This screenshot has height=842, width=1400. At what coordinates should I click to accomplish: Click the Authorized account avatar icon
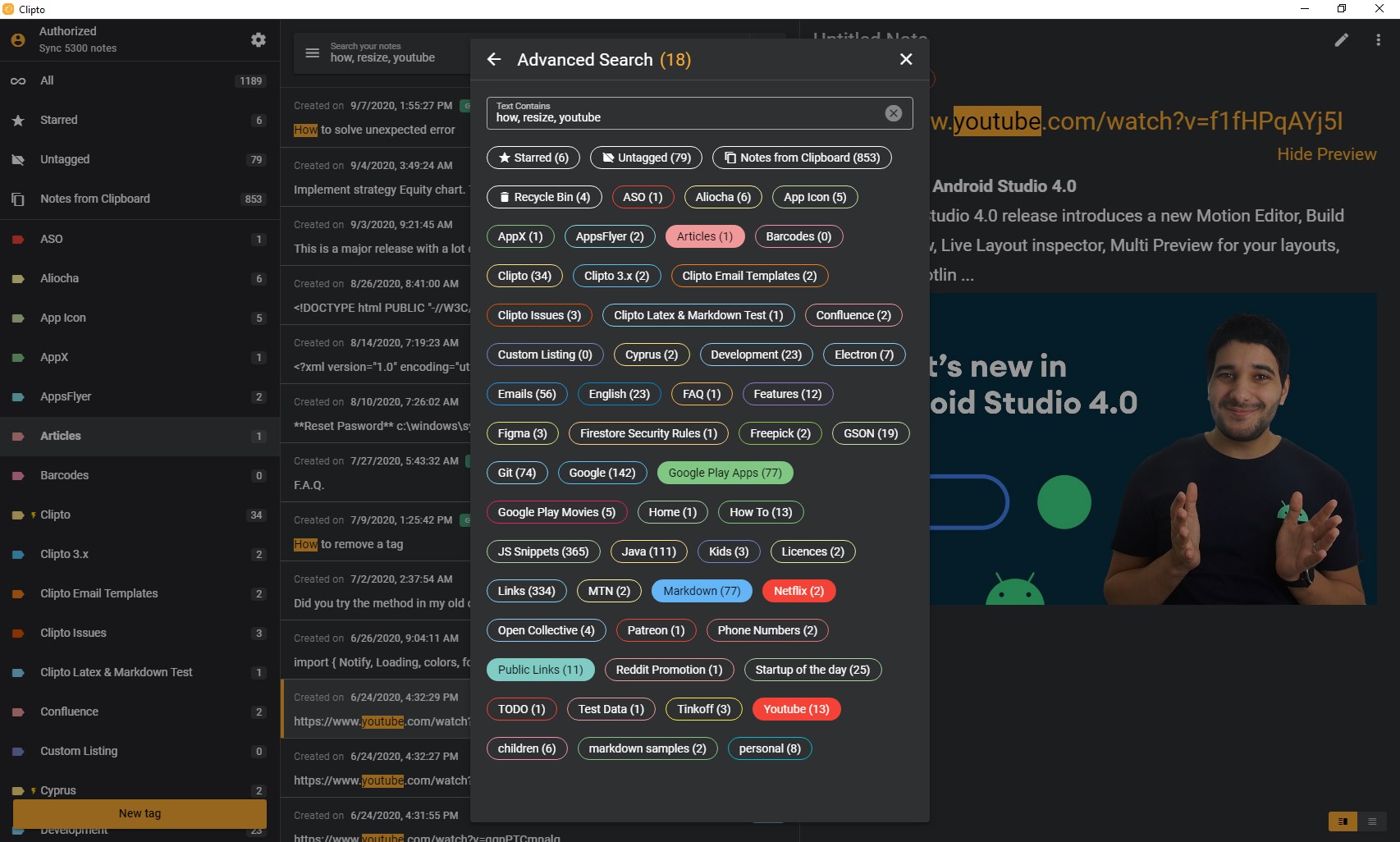pyautogui.click(x=18, y=39)
